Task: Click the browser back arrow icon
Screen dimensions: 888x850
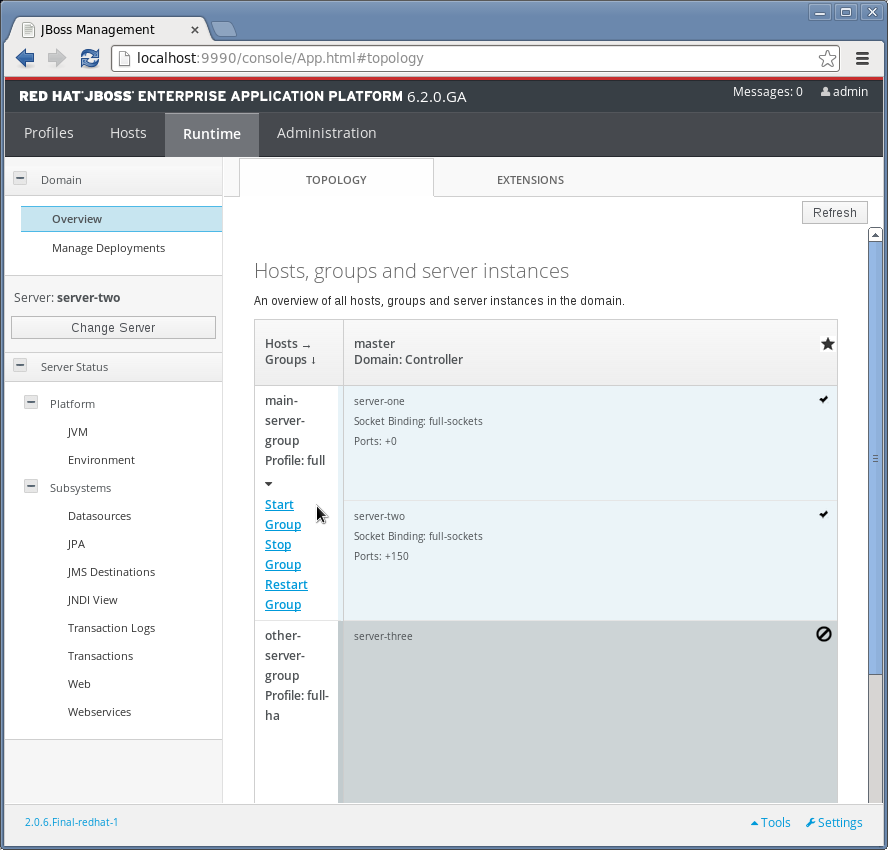Action: 25,58
